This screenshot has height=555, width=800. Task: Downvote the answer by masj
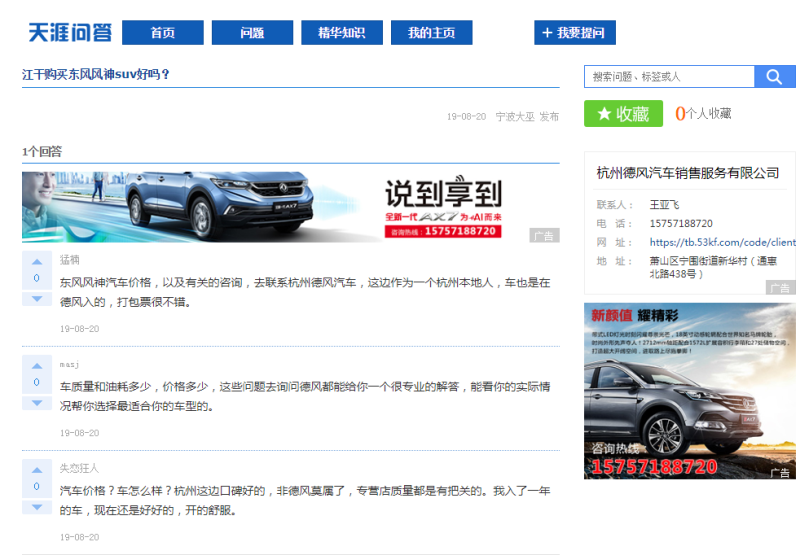[37, 403]
